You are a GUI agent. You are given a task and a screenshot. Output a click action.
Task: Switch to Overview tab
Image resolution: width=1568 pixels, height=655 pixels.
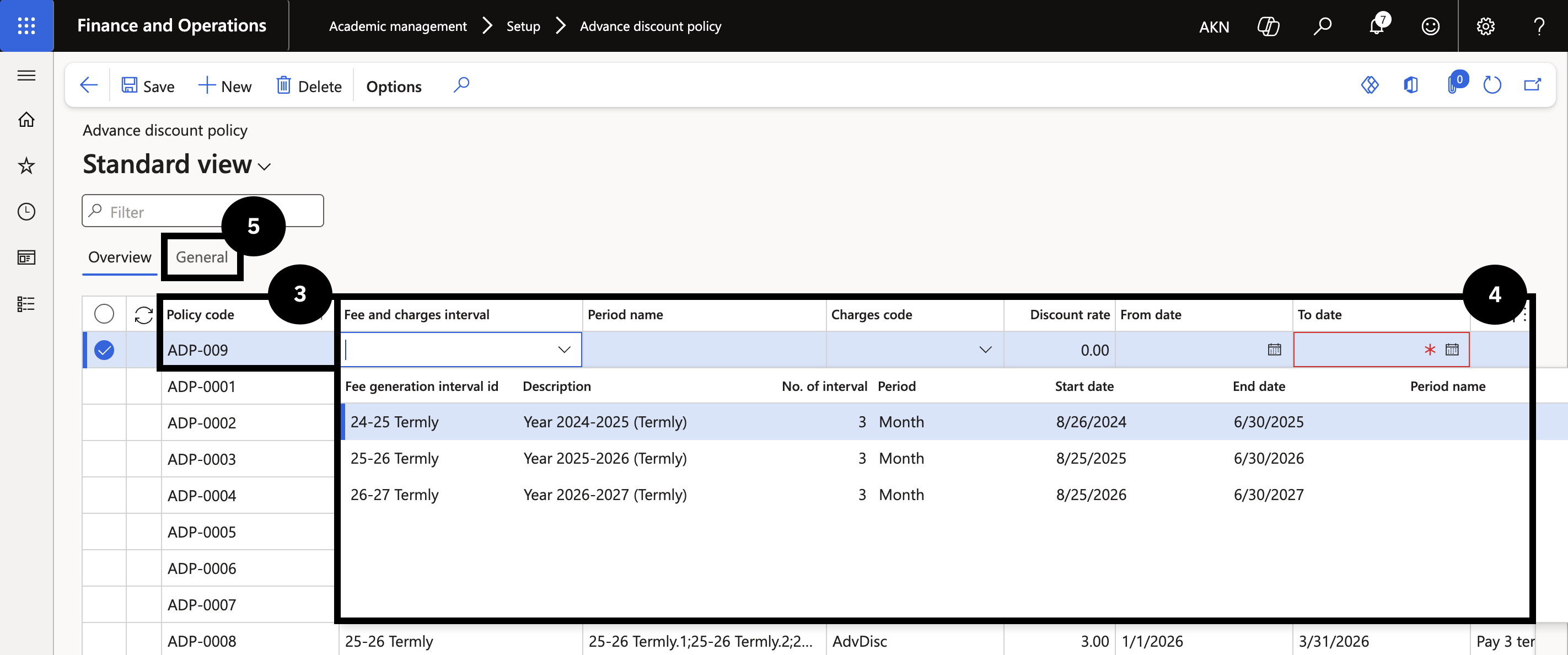click(x=119, y=257)
